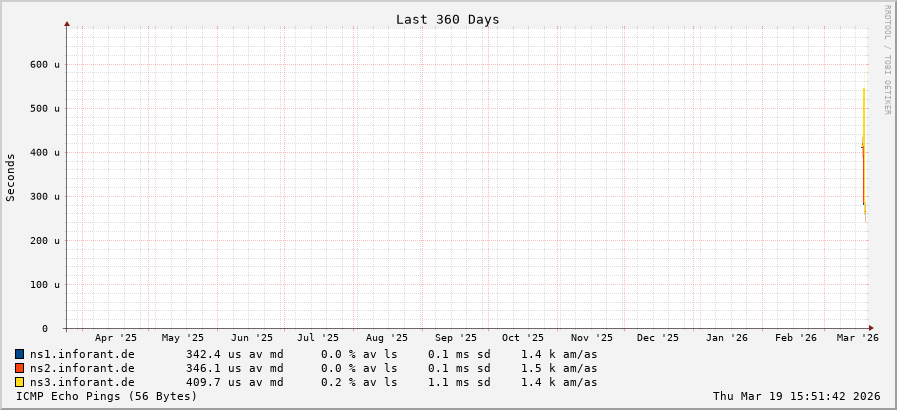Select the ns2.inforant.de legend label
This screenshot has height=410, width=897.
(x=82, y=368)
